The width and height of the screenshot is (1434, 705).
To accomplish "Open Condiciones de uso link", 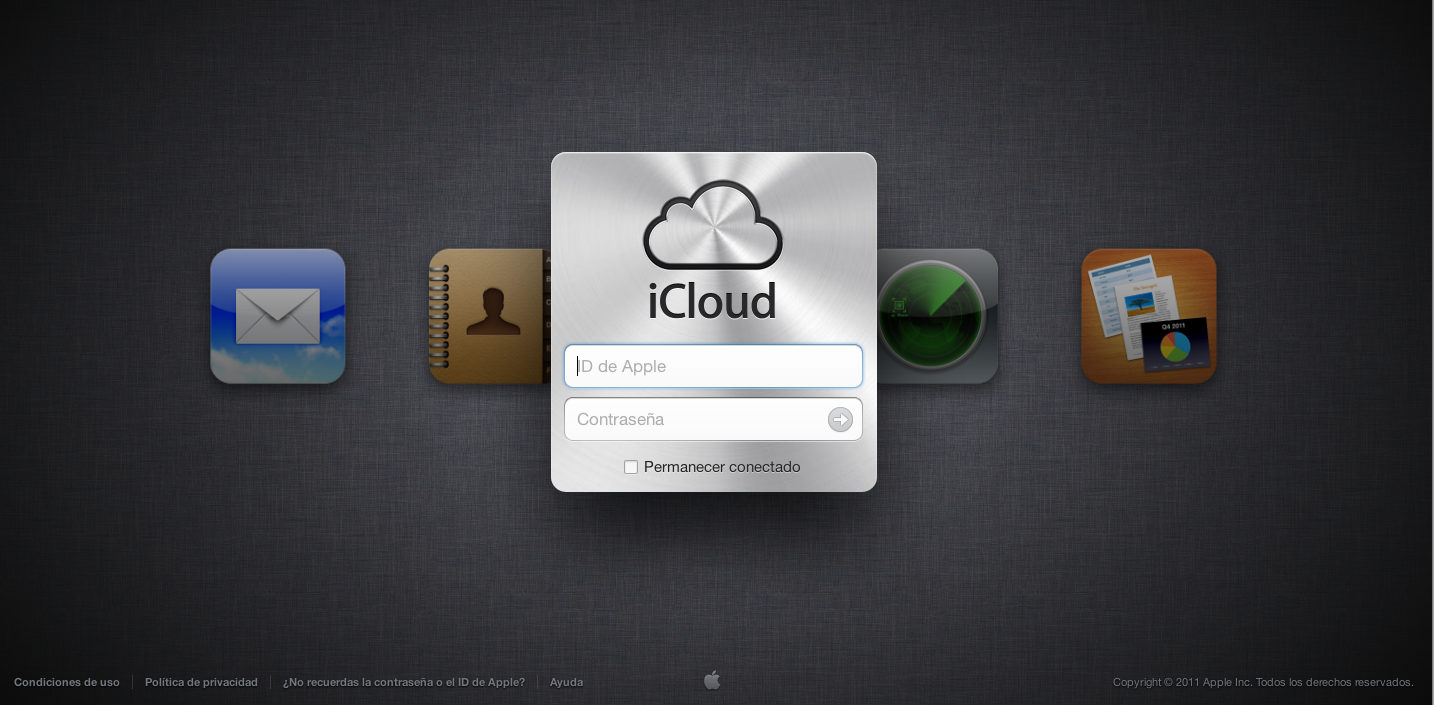I will (67, 682).
